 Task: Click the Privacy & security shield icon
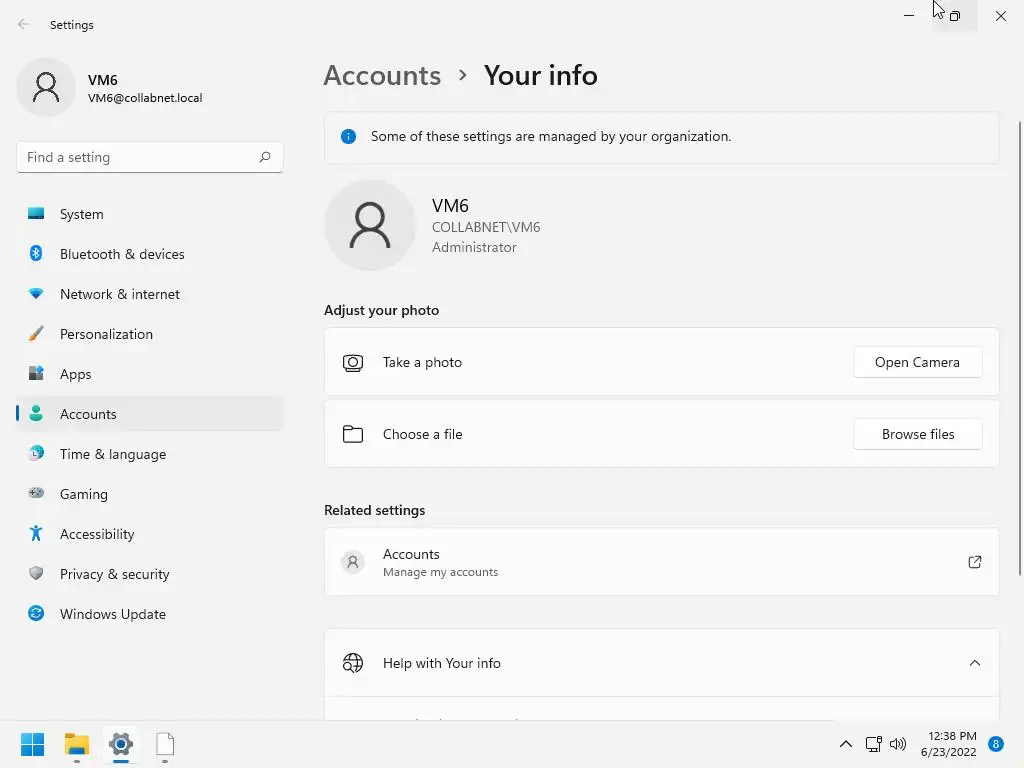point(36,574)
